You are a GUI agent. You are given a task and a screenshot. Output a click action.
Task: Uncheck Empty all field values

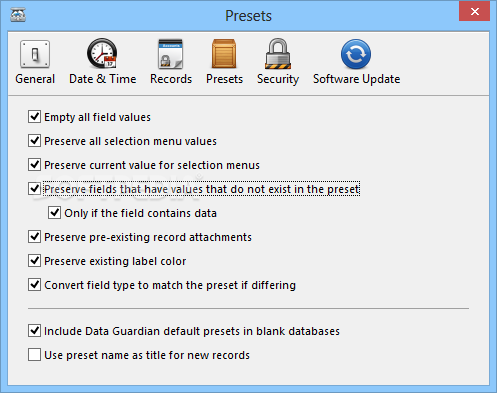[34, 117]
